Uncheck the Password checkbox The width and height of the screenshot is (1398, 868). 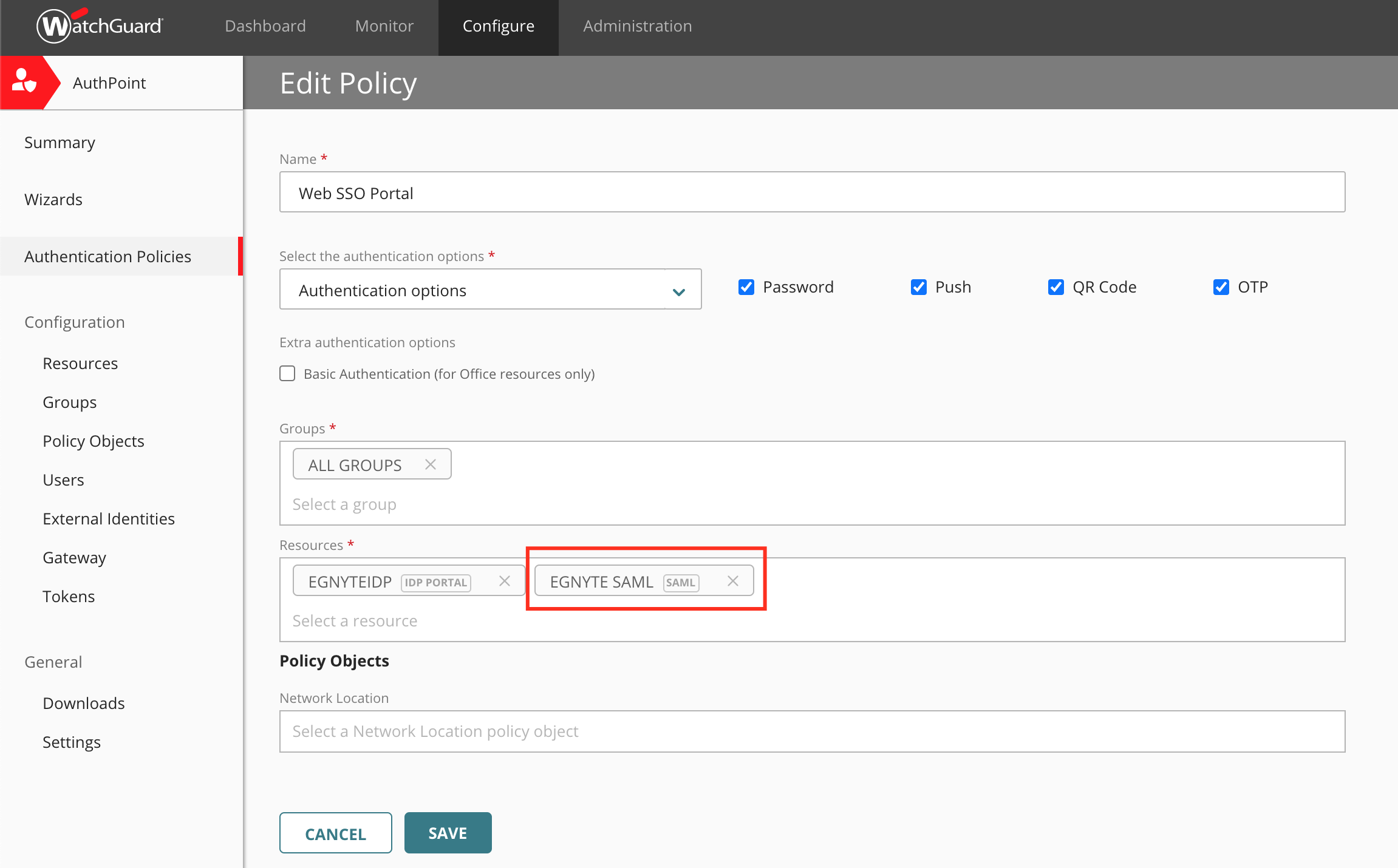point(746,287)
